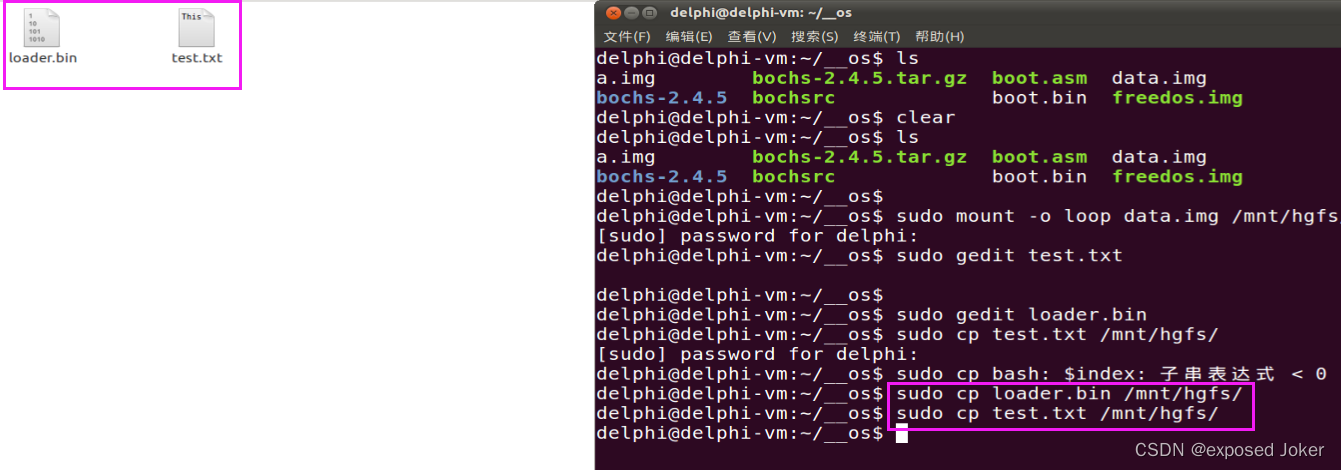Open the 帮助(H) menu
Screen dimensions: 1341x470
[x=939, y=37]
